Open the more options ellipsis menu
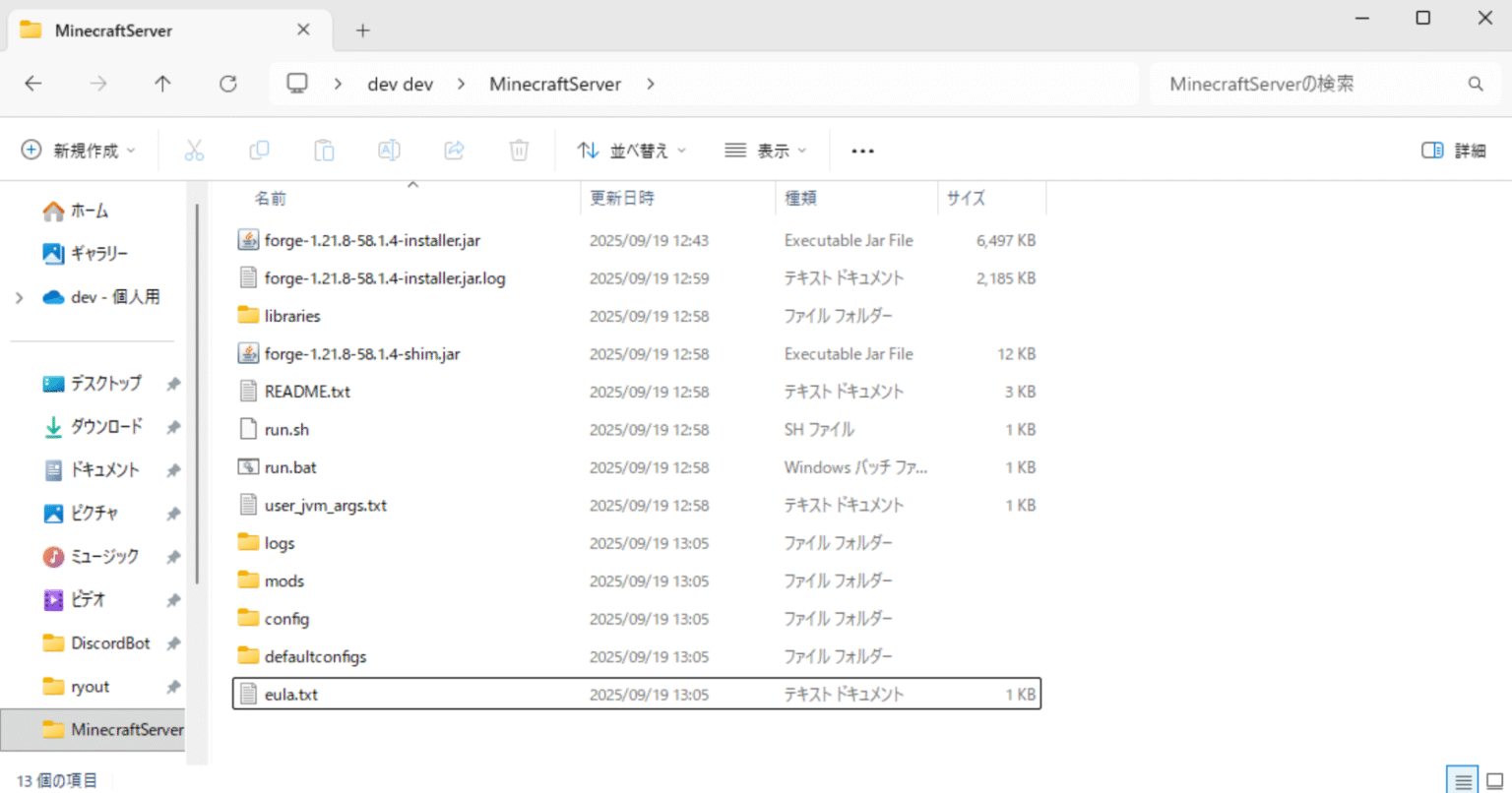This screenshot has width=1512, height=793. pos(862,151)
